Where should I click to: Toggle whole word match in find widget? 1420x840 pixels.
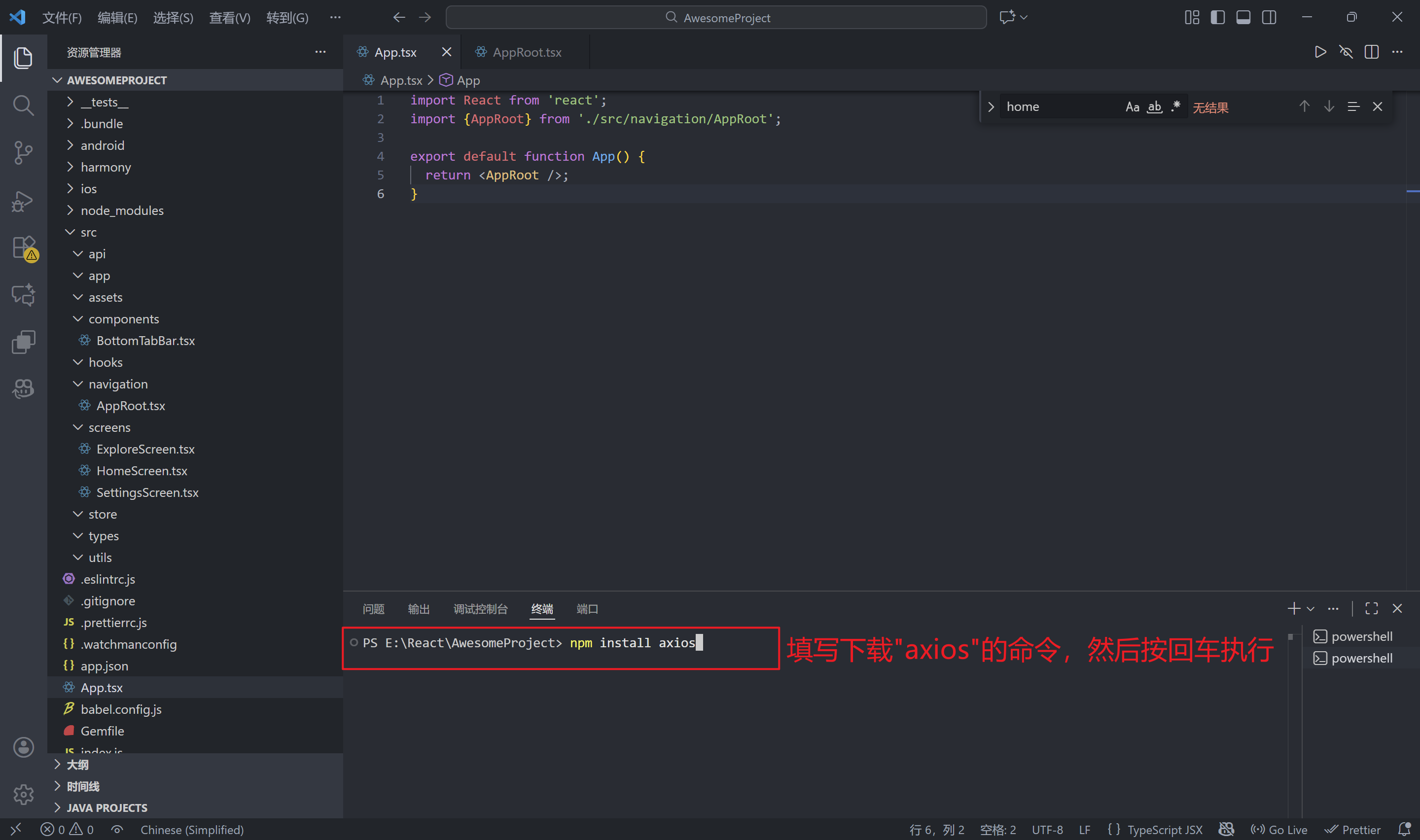pyautogui.click(x=1154, y=106)
